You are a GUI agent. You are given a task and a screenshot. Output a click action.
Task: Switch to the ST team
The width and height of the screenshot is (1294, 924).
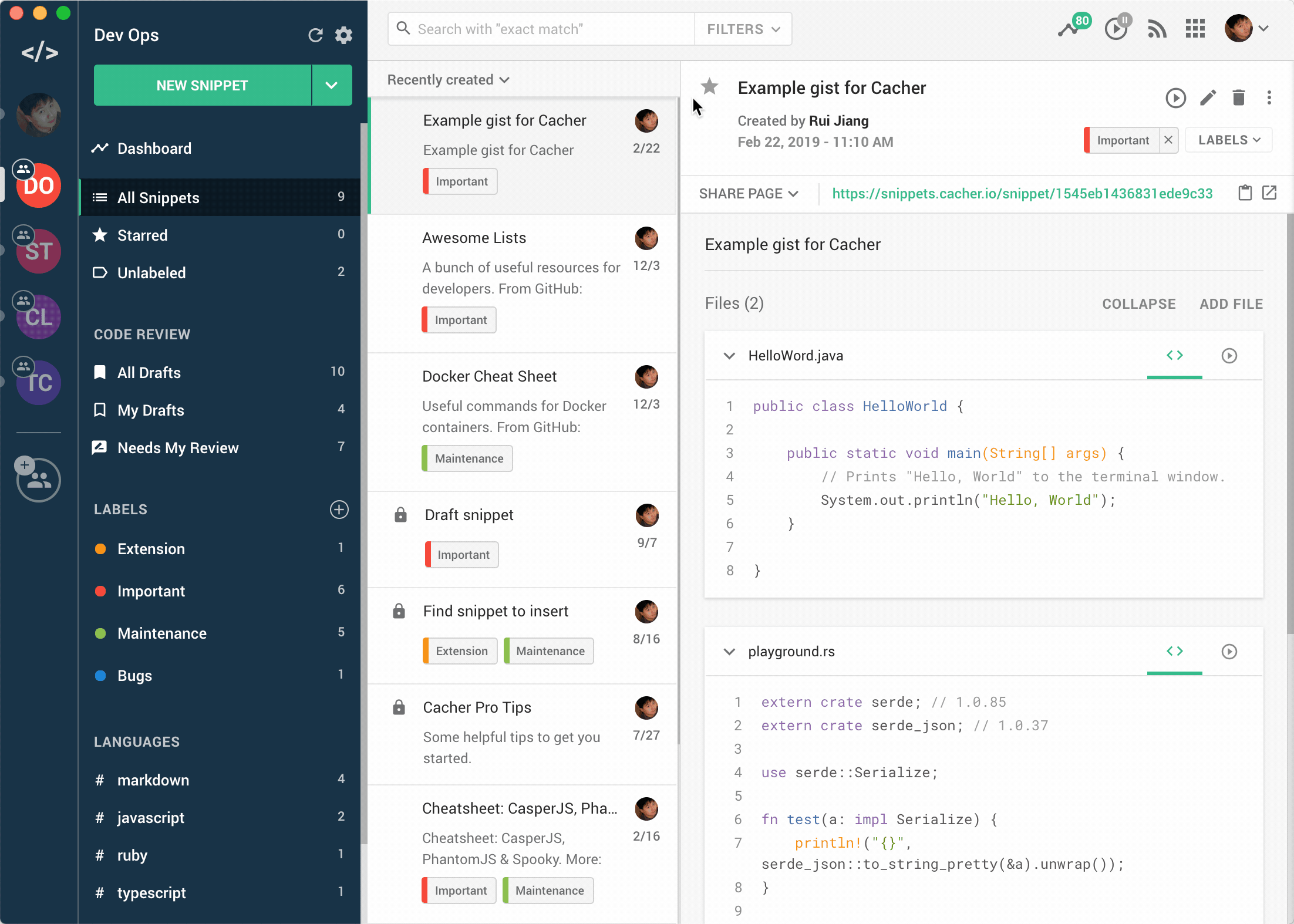point(39,251)
